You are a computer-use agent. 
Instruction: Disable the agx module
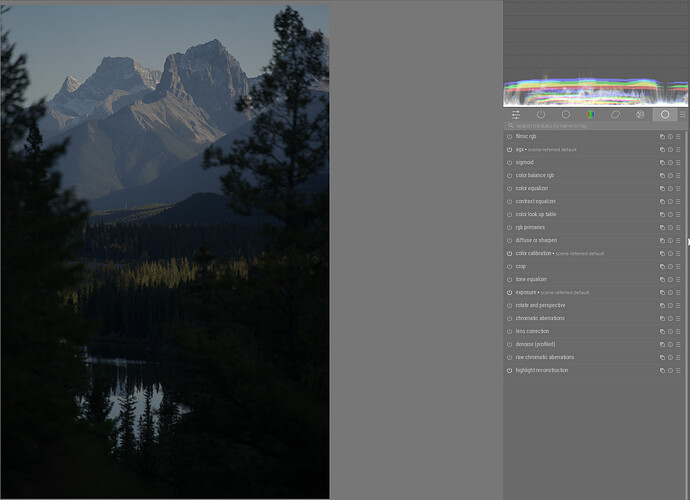[510, 150]
